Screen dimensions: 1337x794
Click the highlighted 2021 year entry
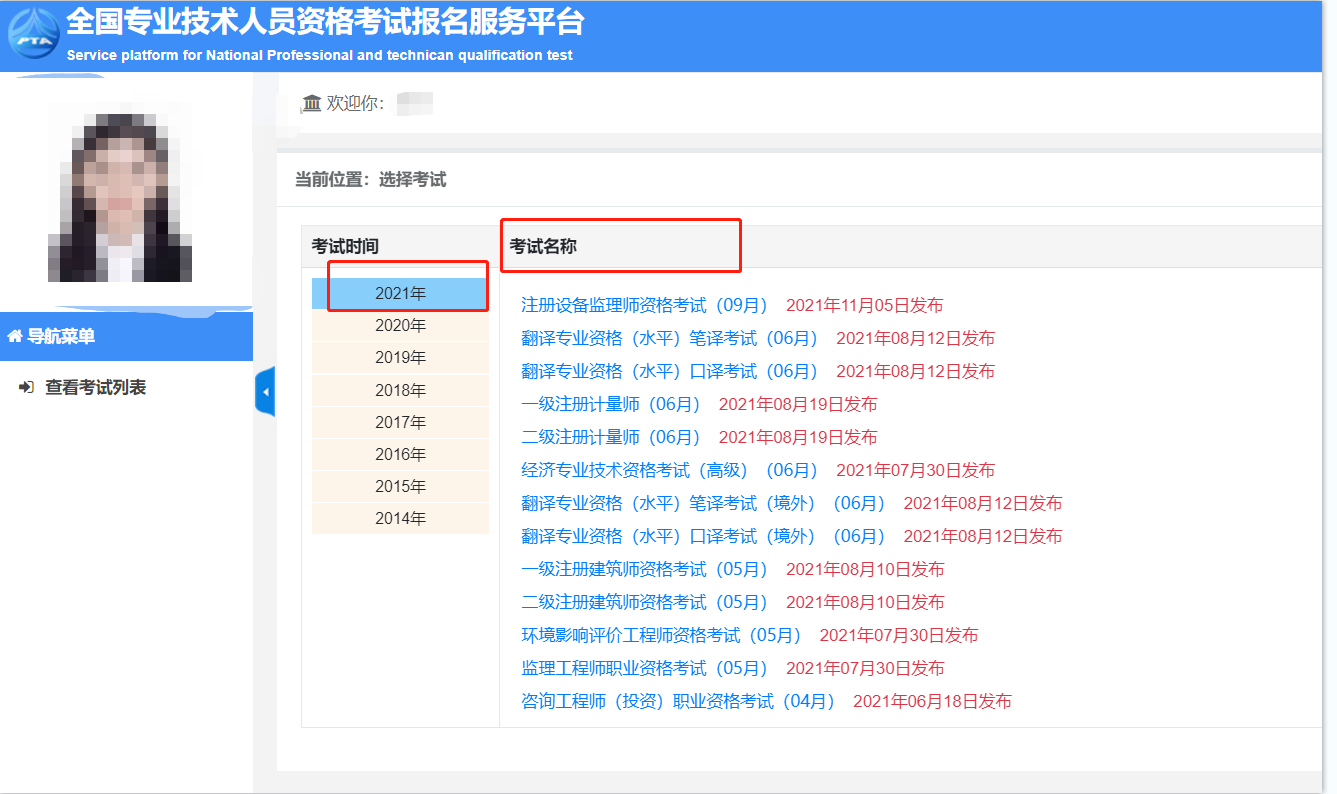[x=399, y=292]
